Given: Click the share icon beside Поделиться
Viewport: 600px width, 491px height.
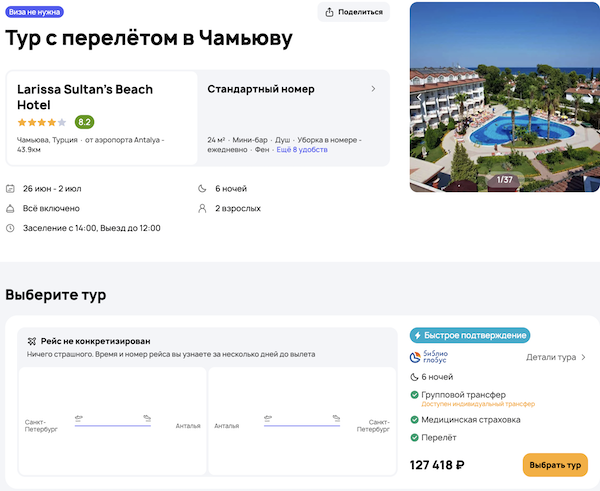Looking at the screenshot, I should pos(330,12).
